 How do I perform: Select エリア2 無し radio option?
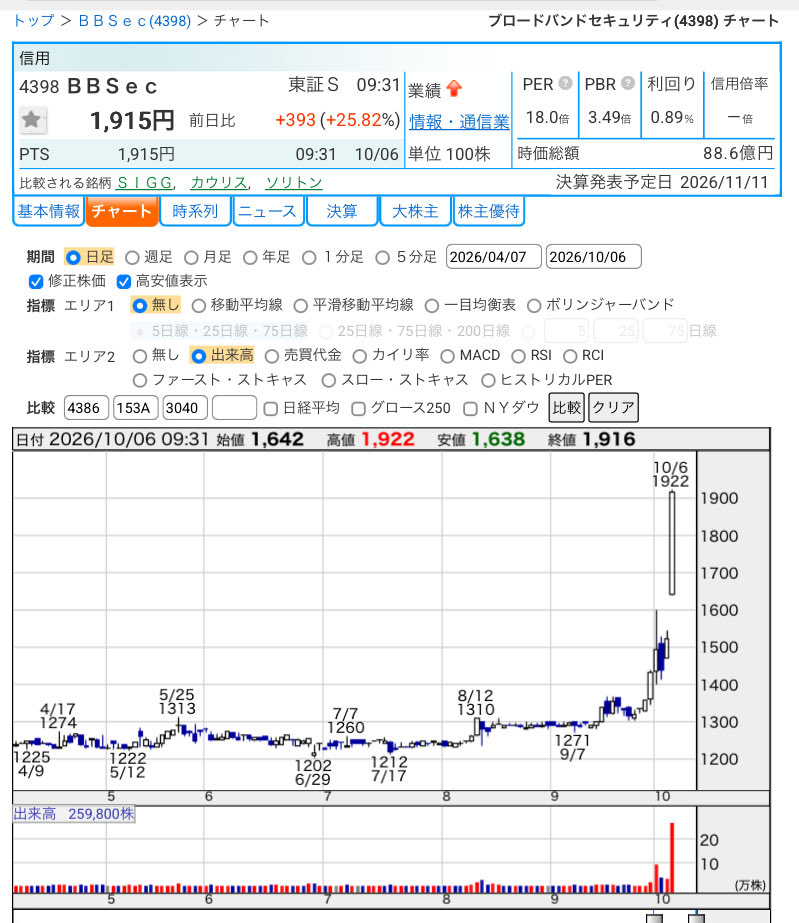[x=140, y=356]
